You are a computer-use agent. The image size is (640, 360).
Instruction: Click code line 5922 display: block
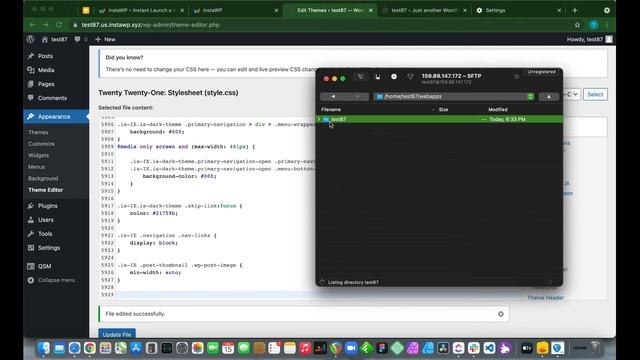click(153, 242)
